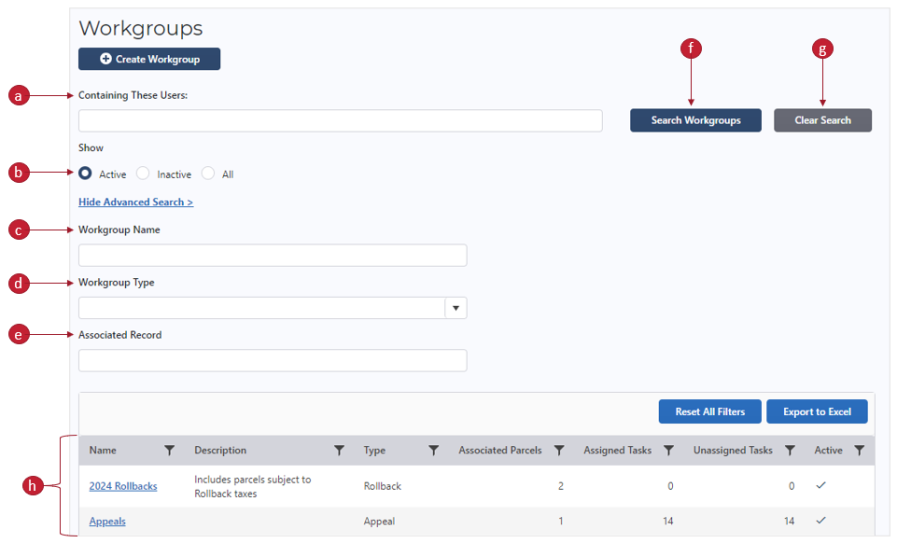Open the Description column filter icon
The image size is (897, 543).
tap(339, 451)
